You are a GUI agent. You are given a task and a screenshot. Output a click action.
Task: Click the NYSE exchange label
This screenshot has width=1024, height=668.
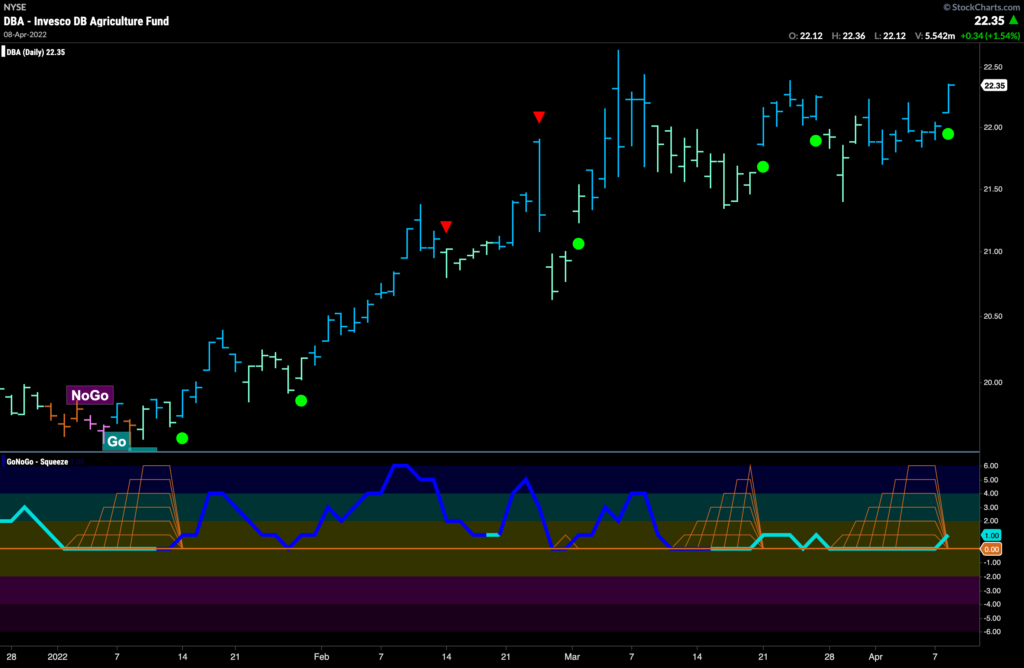click(x=15, y=7)
